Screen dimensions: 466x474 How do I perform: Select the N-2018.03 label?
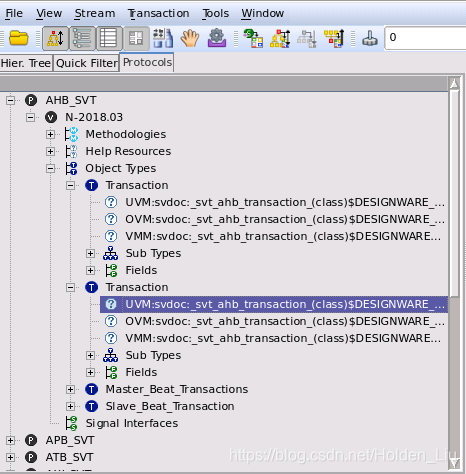94,117
